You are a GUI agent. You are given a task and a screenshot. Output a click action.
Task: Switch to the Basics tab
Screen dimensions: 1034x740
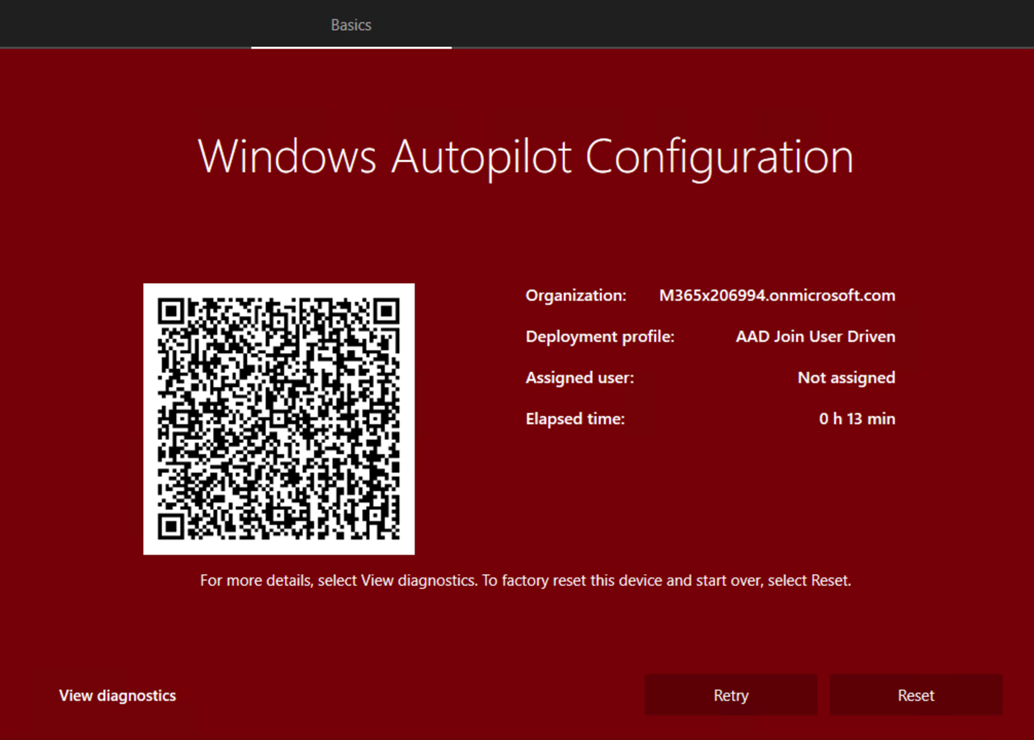(351, 25)
